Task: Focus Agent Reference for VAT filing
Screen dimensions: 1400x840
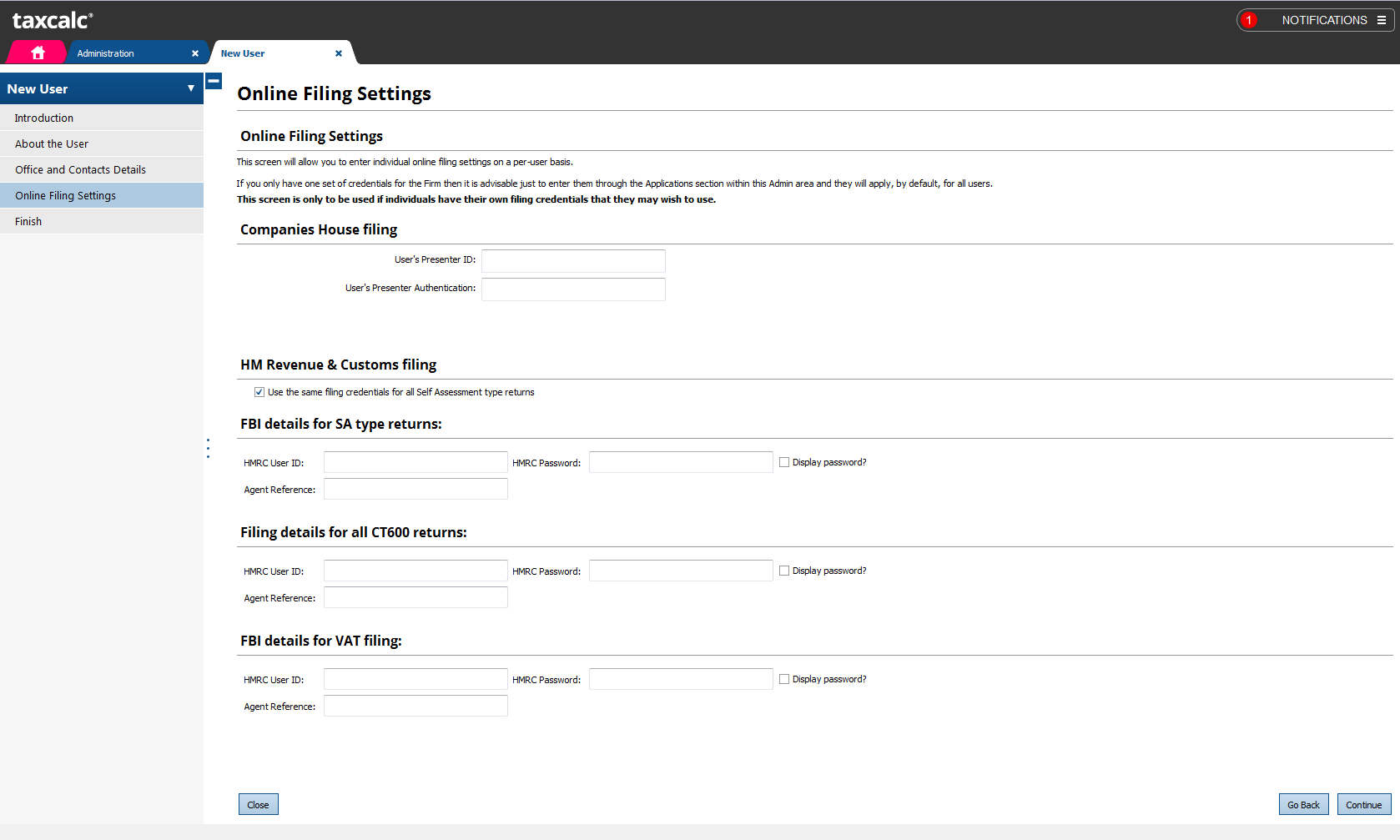Action: point(415,706)
